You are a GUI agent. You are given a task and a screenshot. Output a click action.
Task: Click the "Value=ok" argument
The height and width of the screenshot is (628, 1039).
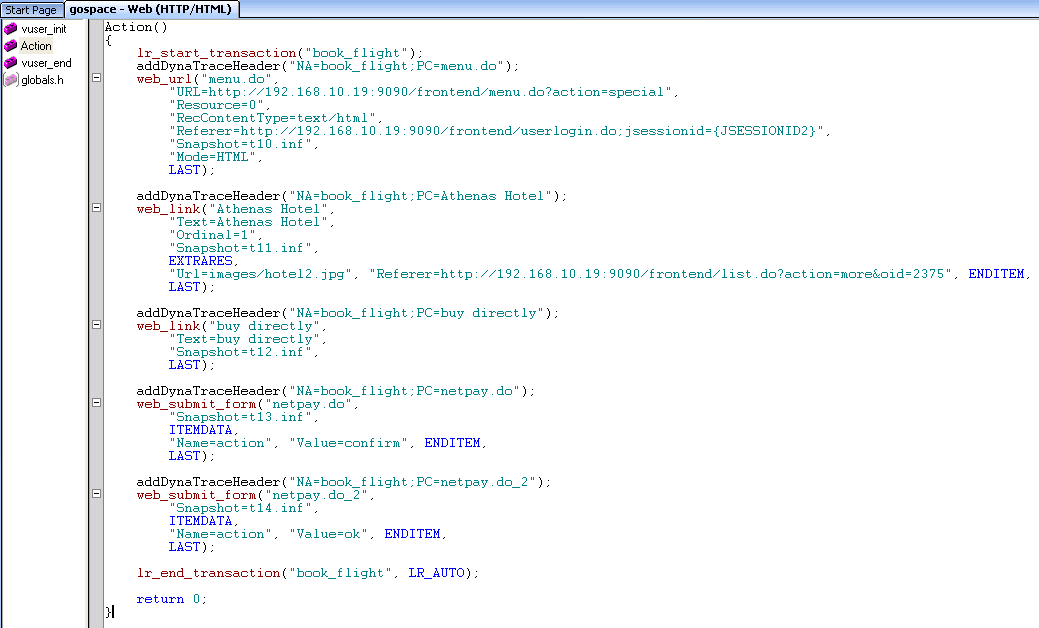329,534
